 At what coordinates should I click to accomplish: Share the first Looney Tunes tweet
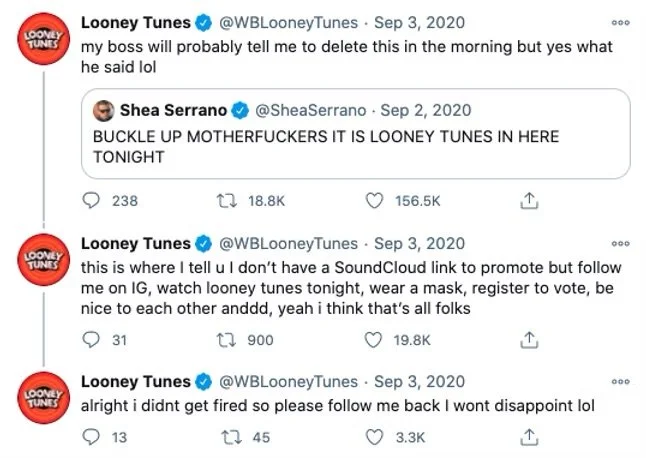click(526, 201)
